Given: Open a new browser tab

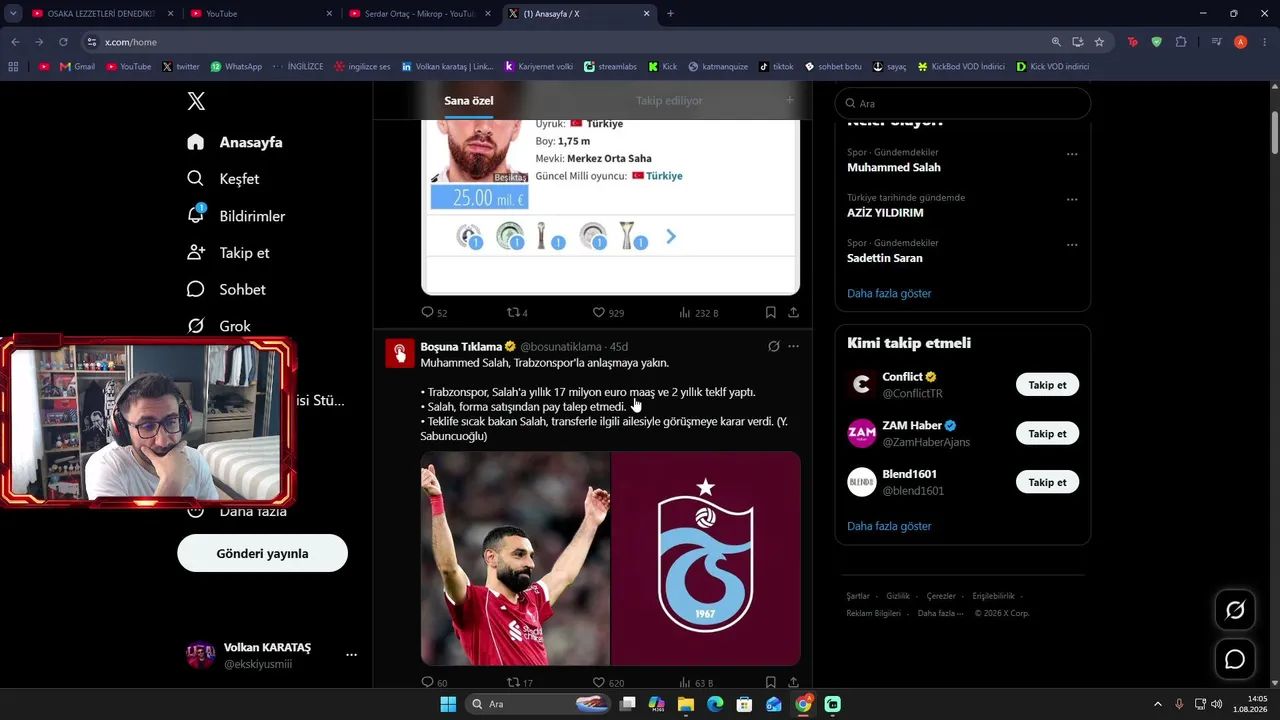Looking at the screenshot, I should (x=670, y=14).
